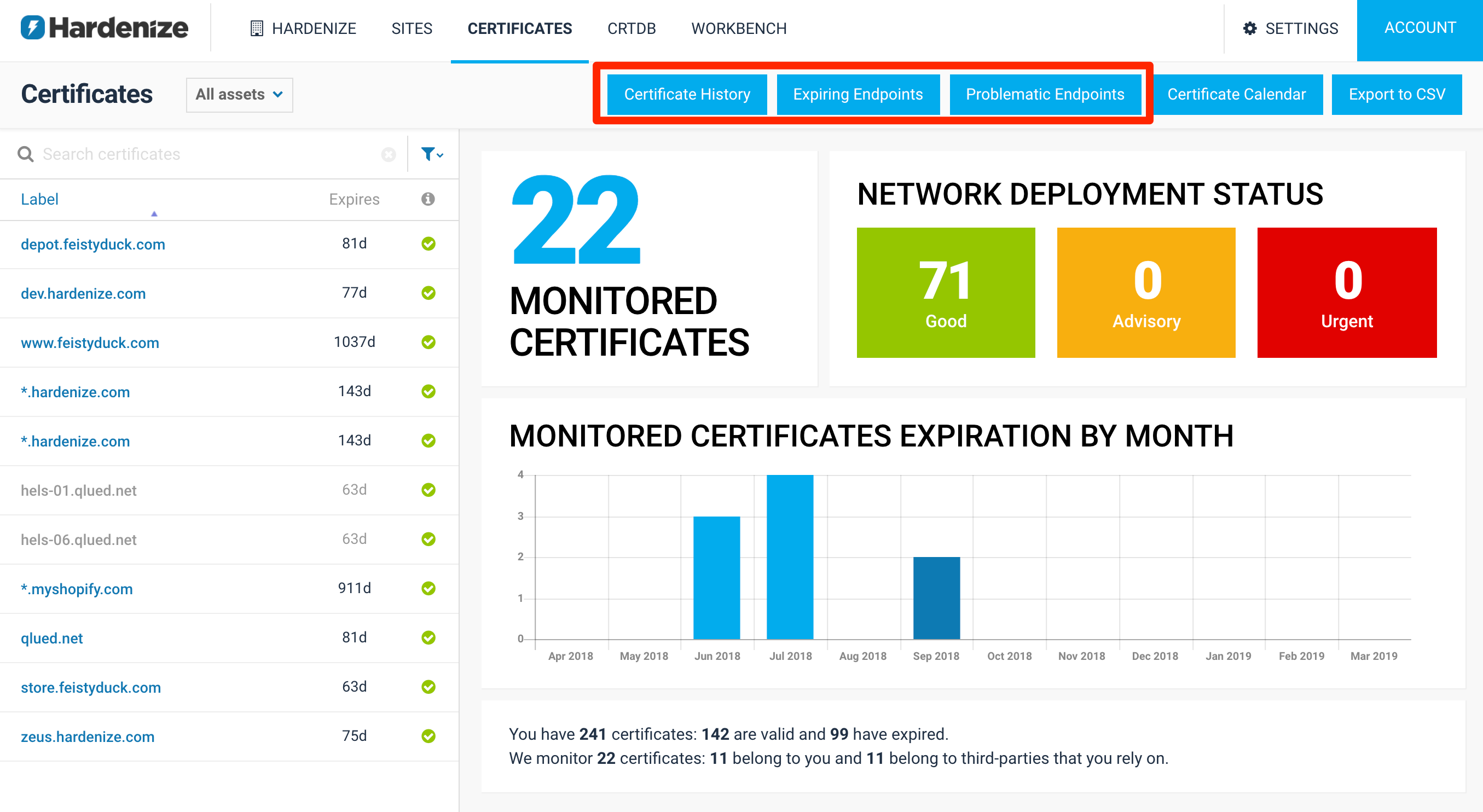Click the 1037d expiry value
1483x812 pixels.
pyautogui.click(x=354, y=342)
